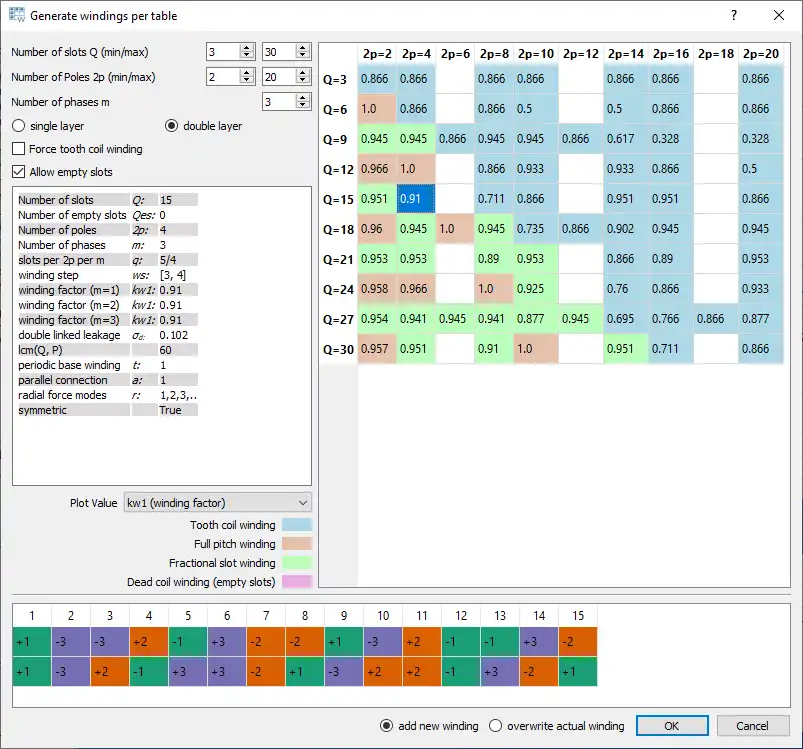Click the Fractional slot winding green swatch
This screenshot has width=803, height=749.
pos(297,563)
